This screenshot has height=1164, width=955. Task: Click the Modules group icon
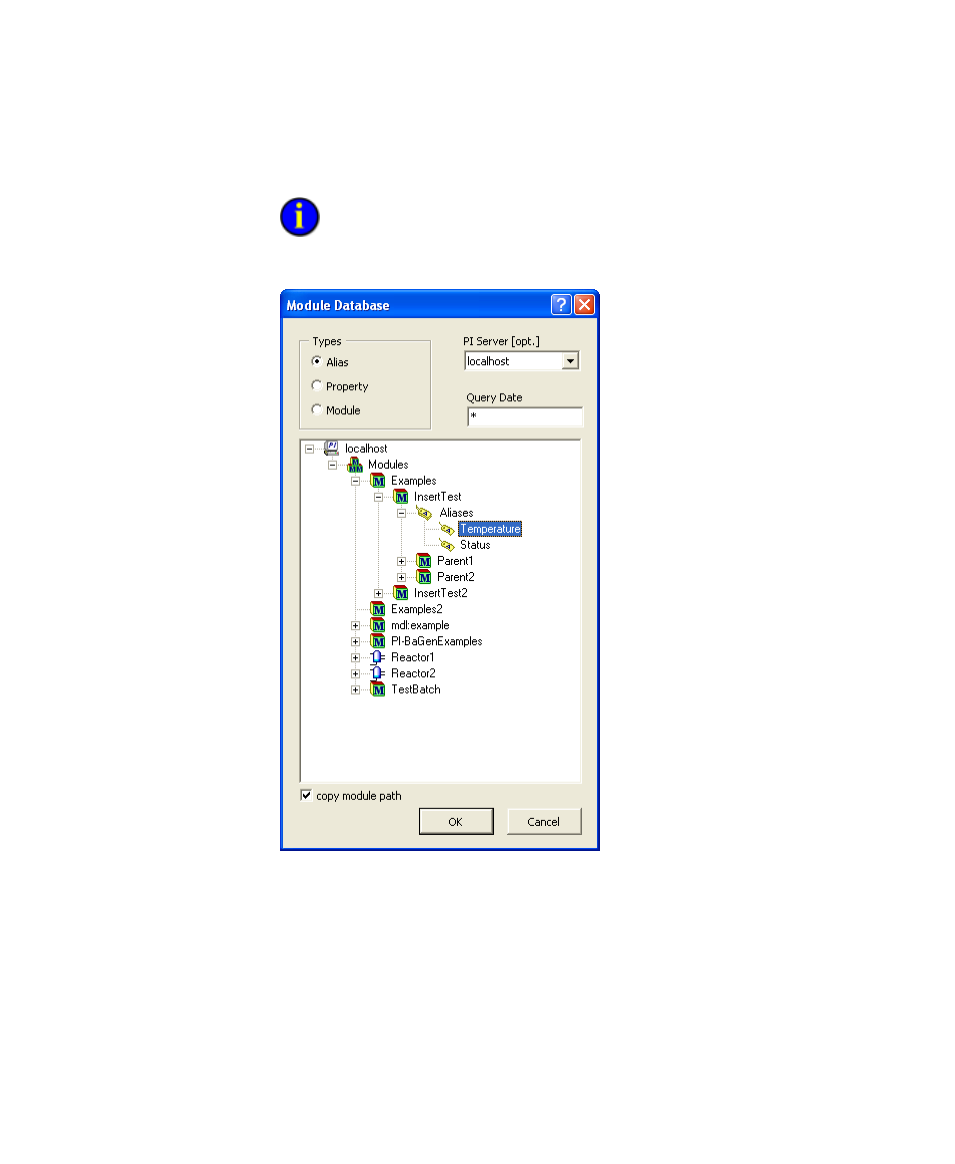tap(355, 465)
